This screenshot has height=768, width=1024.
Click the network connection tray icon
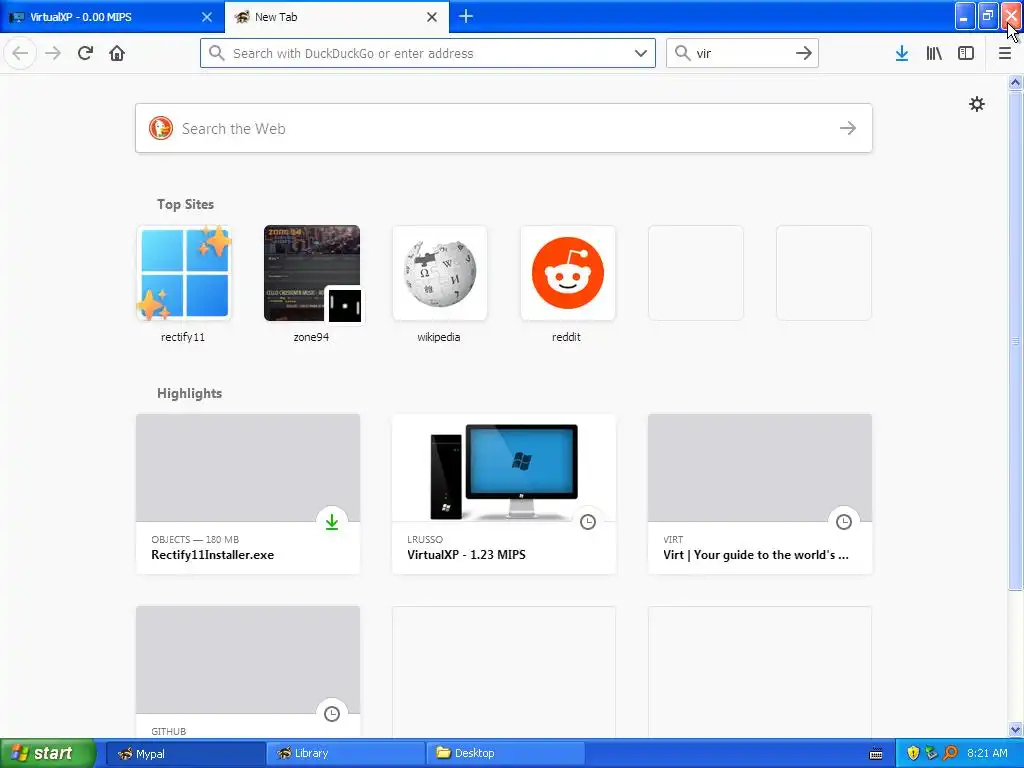click(931, 753)
